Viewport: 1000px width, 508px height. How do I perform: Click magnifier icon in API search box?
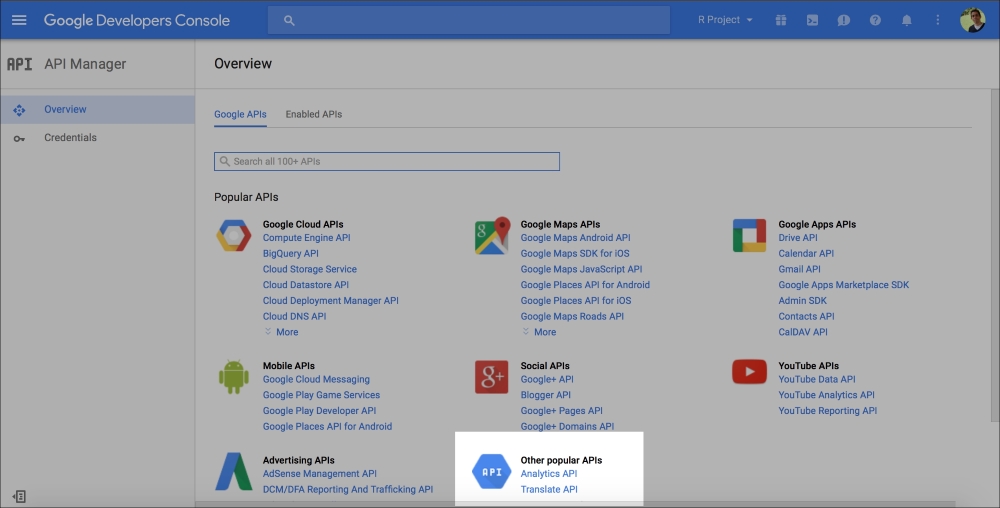click(224, 161)
